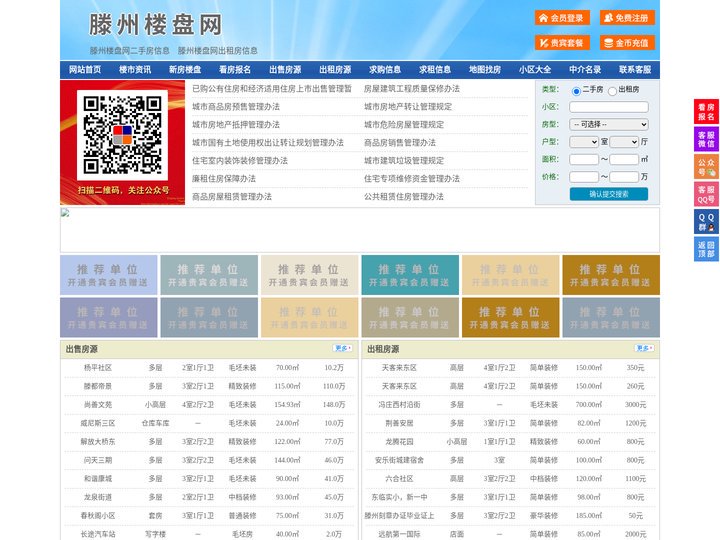
Task: Click the blue QQ群 sidebar icon
Action: point(706,222)
